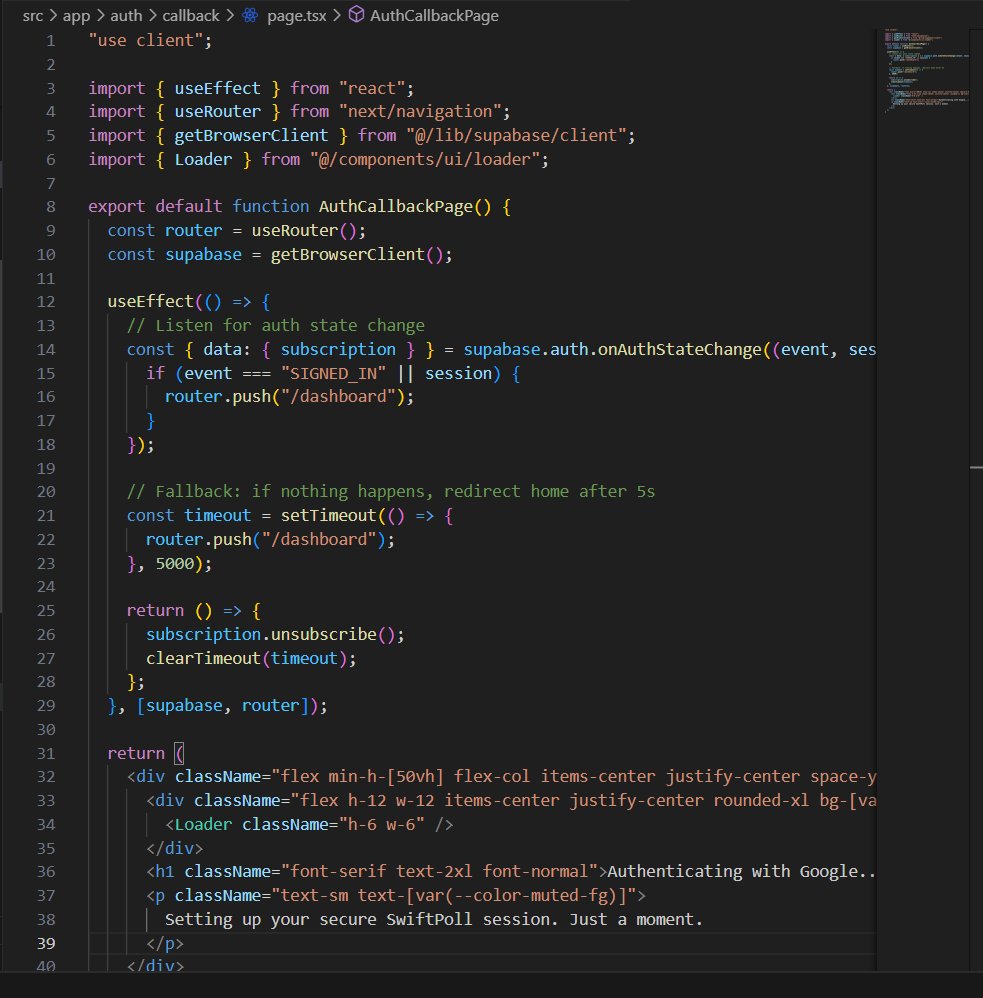Click the Loader JSX tag on line 34
Screen dimensions: 983x998
tap(203, 825)
